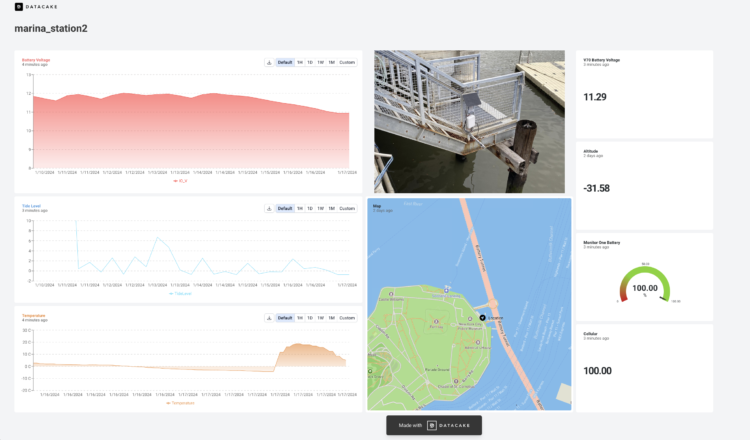750x440 pixels.
Task: Toggle the Temperature legend entry
Action: (180, 403)
